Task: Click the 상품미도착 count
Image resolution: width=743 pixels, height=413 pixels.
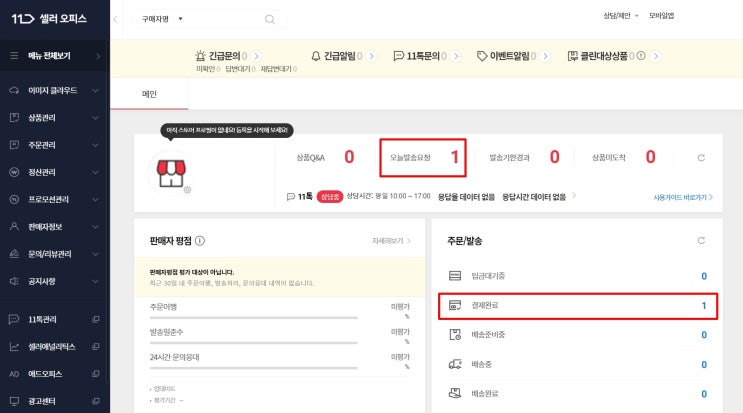Action: tap(651, 157)
